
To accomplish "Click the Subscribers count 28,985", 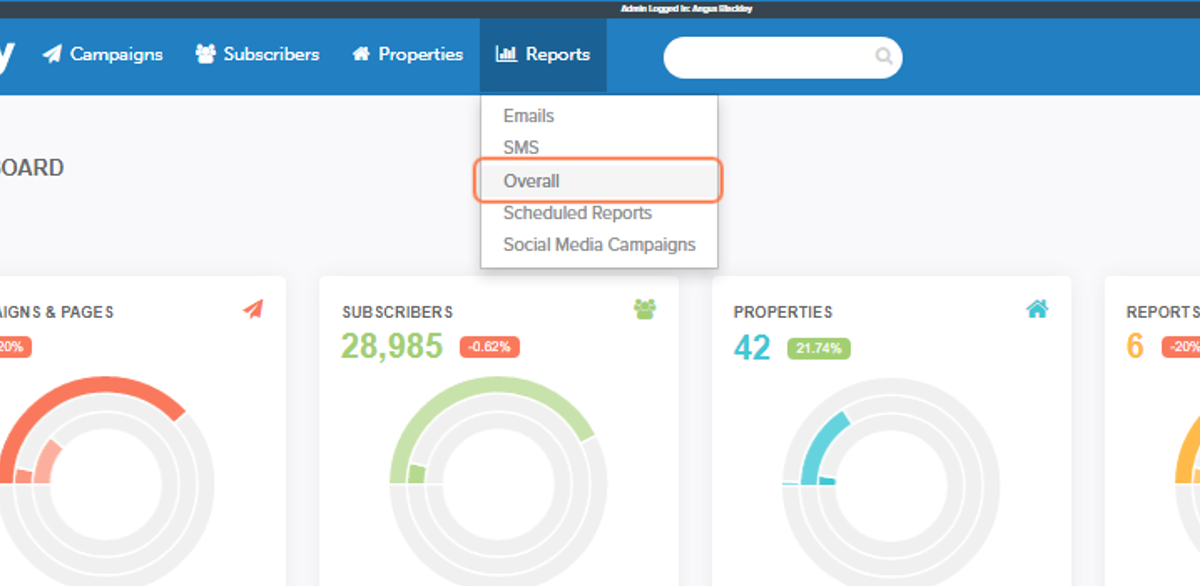I will pyautogui.click(x=392, y=346).
